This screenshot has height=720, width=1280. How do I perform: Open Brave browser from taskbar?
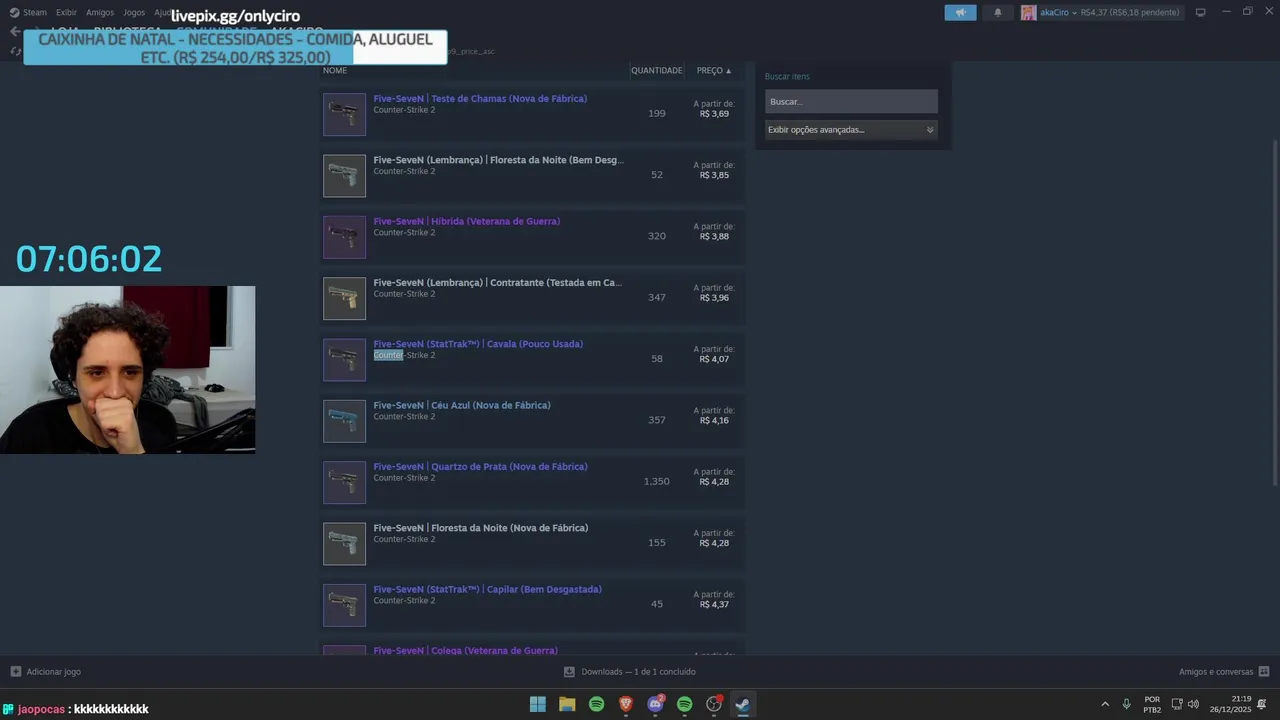[x=626, y=704]
